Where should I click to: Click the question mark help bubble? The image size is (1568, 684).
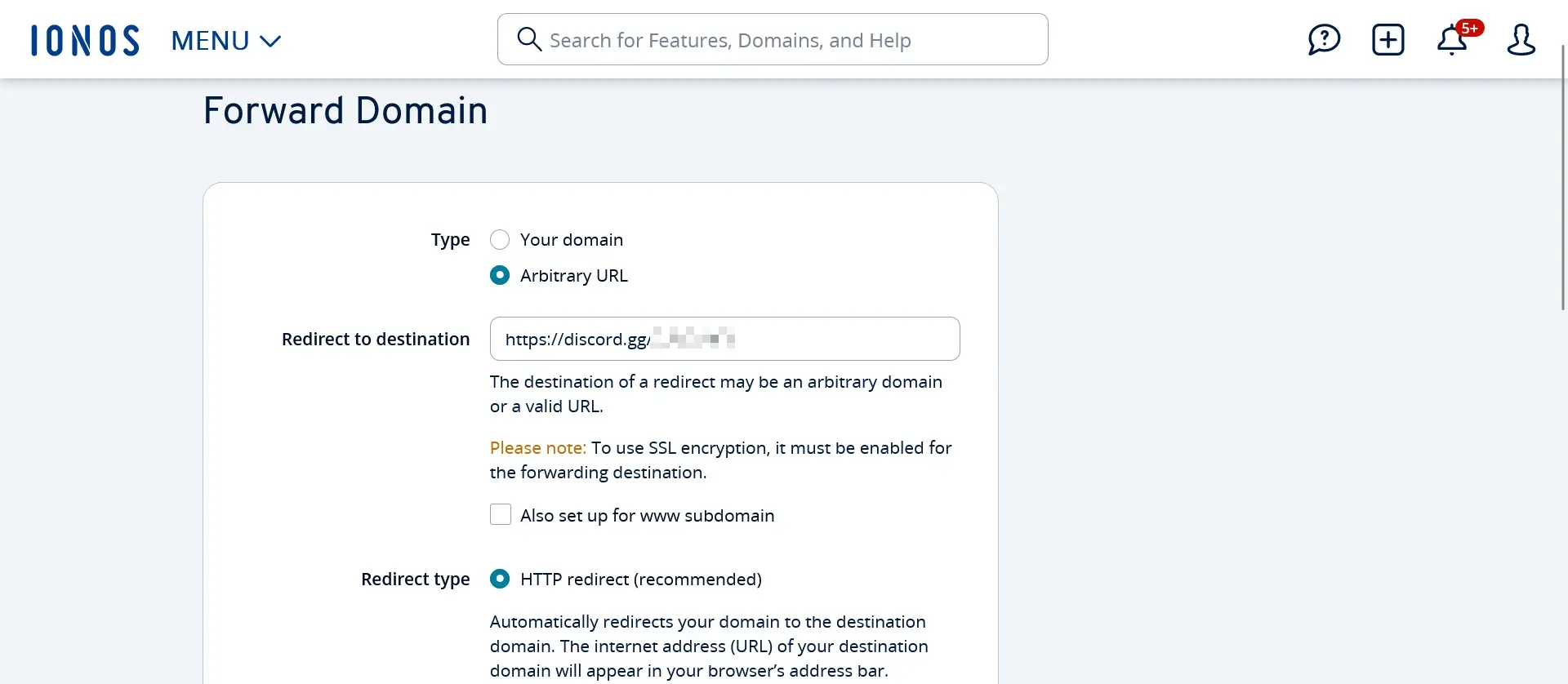[1324, 39]
